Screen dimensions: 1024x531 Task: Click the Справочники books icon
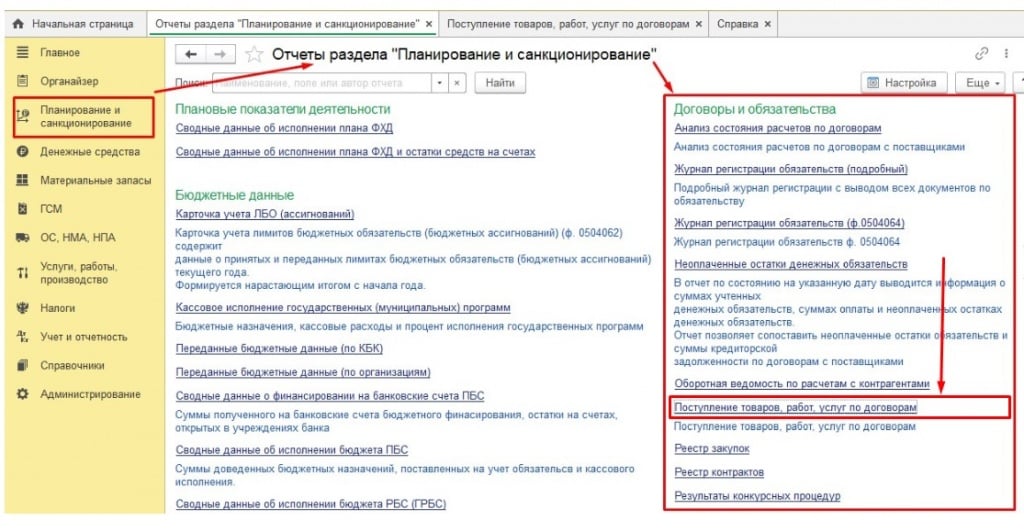pyautogui.click(x=22, y=366)
